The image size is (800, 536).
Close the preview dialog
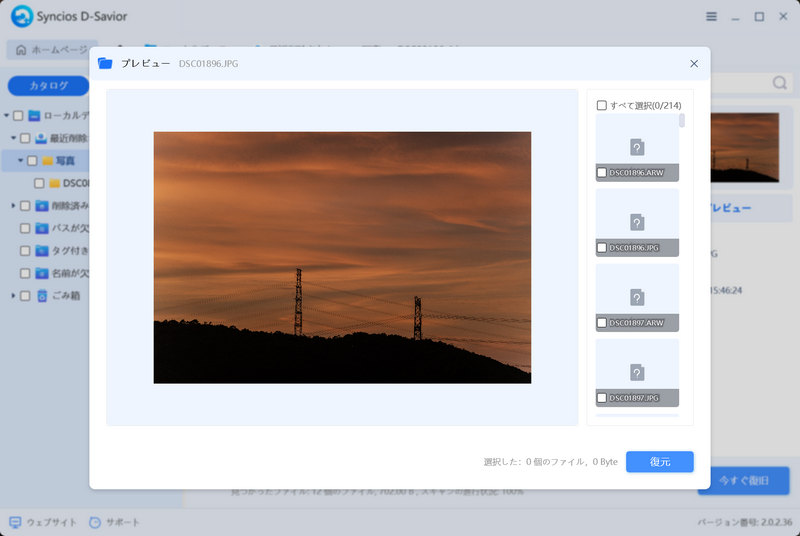(x=694, y=63)
